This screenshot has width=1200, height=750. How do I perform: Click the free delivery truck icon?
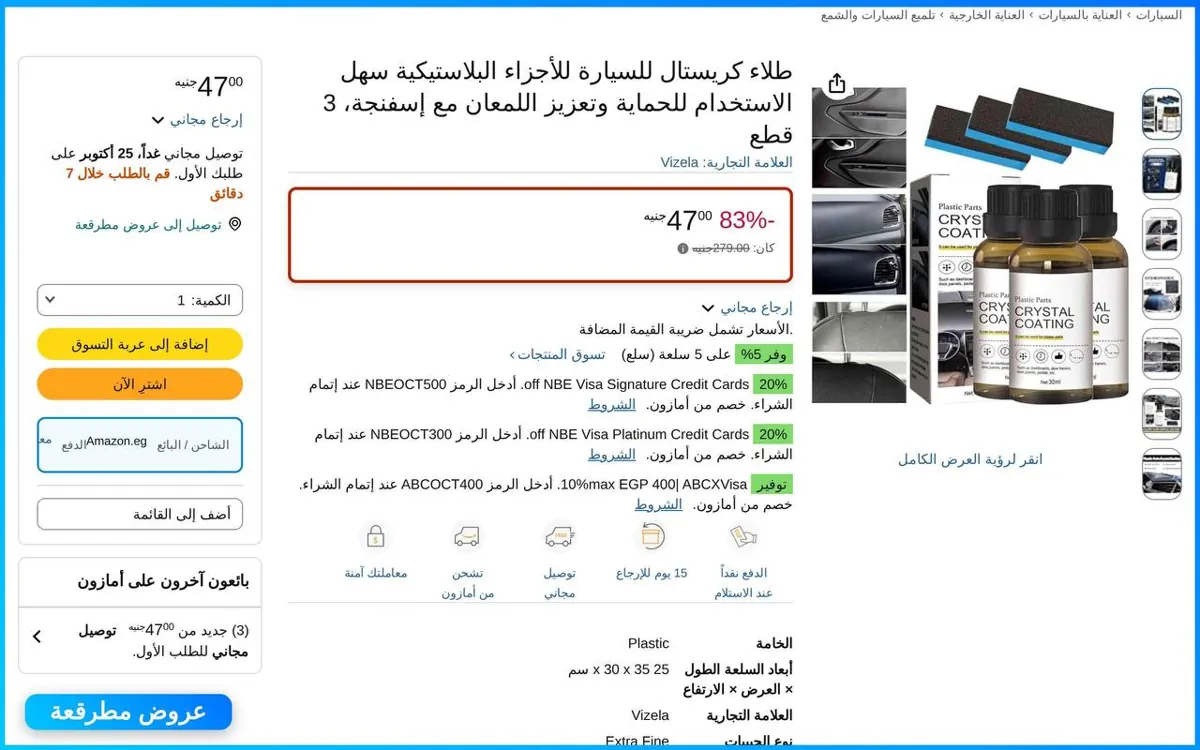560,537
